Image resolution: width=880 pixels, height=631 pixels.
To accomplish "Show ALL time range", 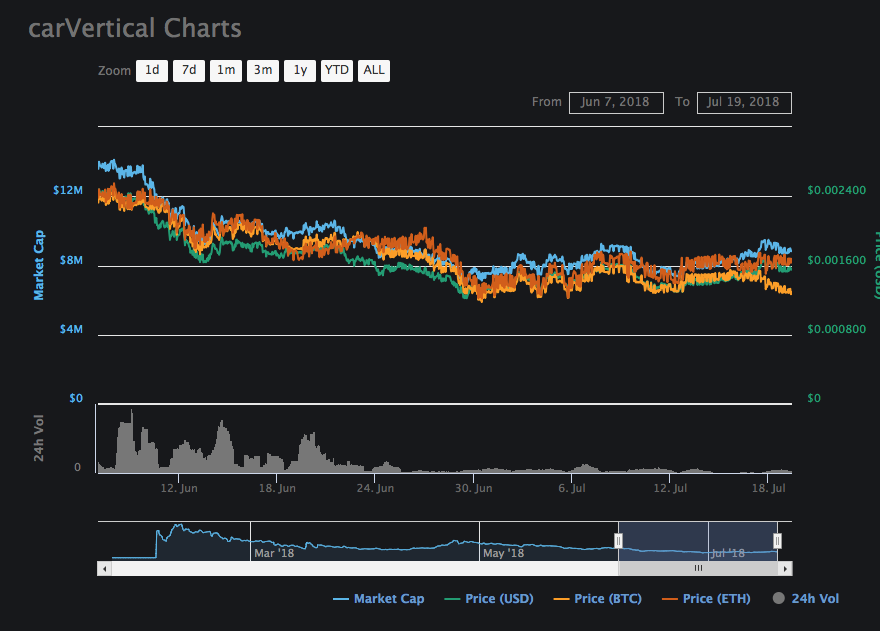I will 374,71.
